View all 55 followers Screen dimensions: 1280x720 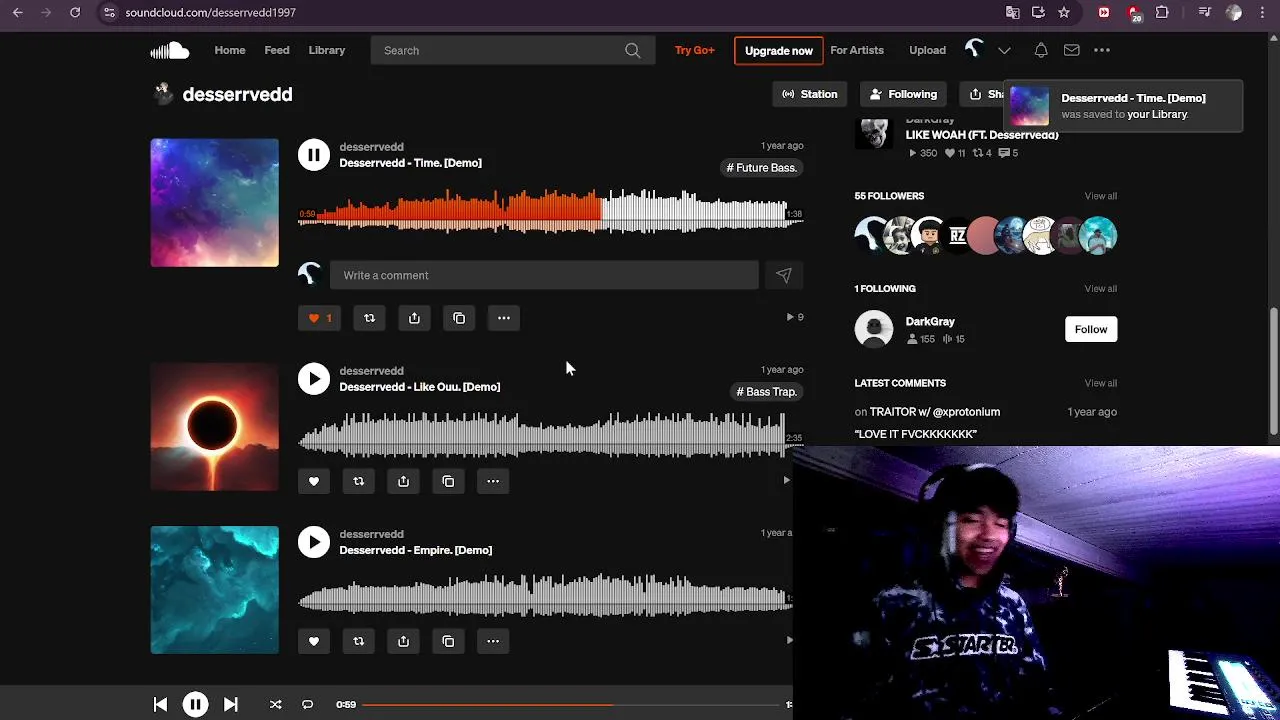click(x=1100, y=196)
